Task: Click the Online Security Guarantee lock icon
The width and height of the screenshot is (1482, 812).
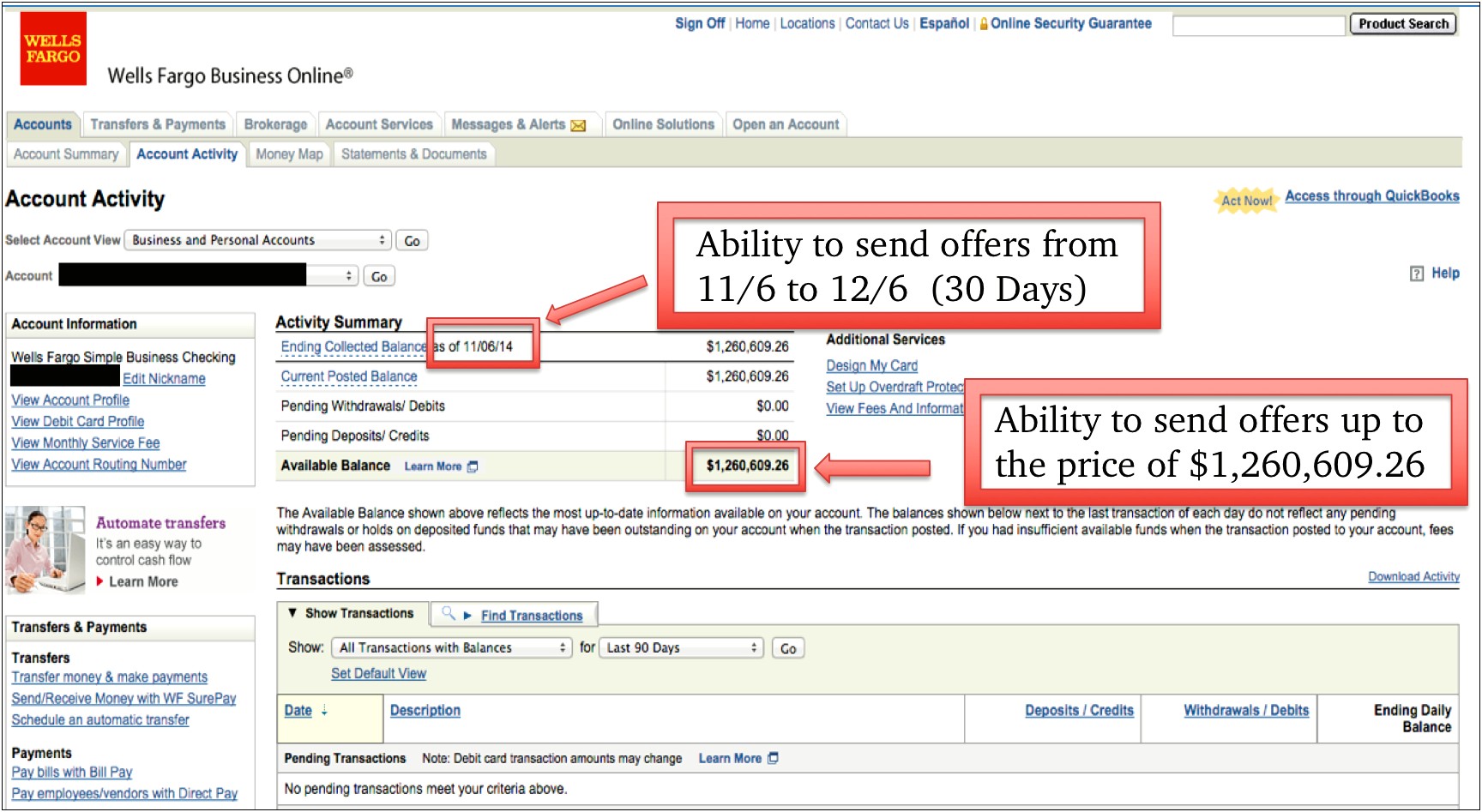Action: 984,24
